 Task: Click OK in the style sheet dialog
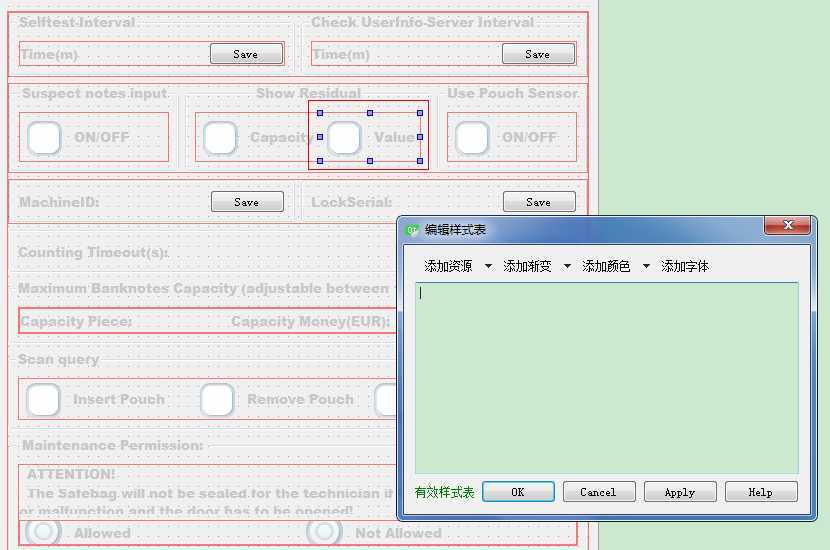pyautogui.click(x=518, y=492)
